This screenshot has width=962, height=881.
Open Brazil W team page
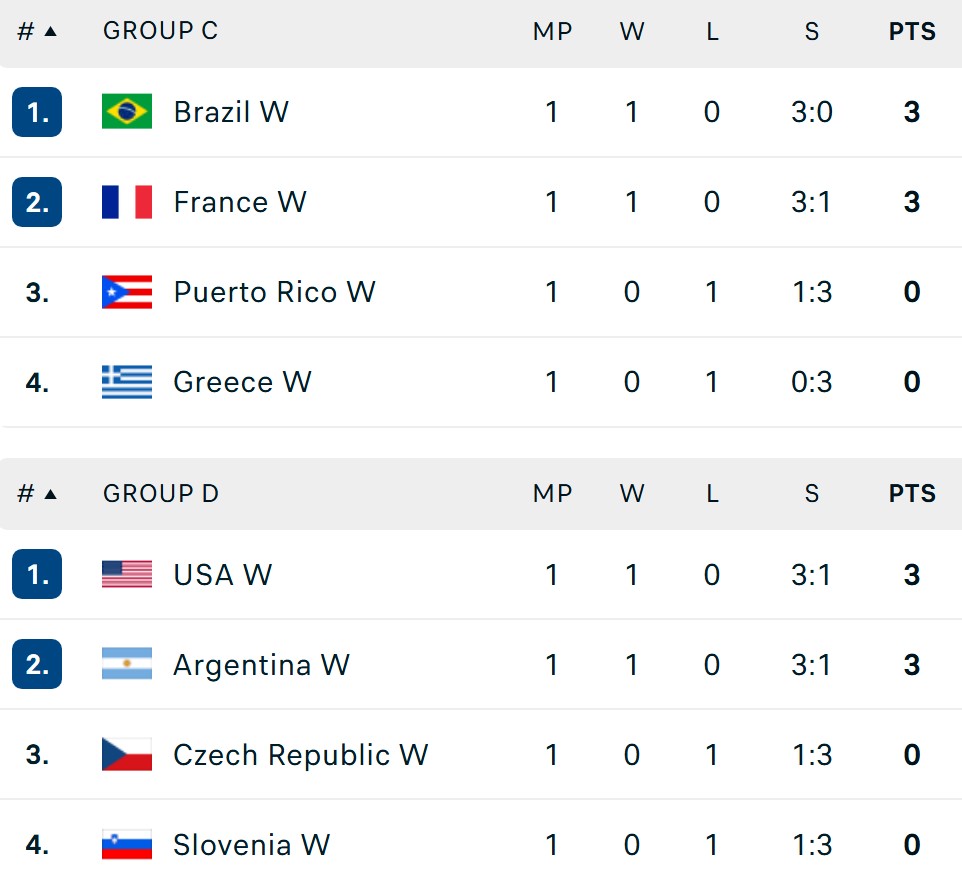click(x=231, y=112)
